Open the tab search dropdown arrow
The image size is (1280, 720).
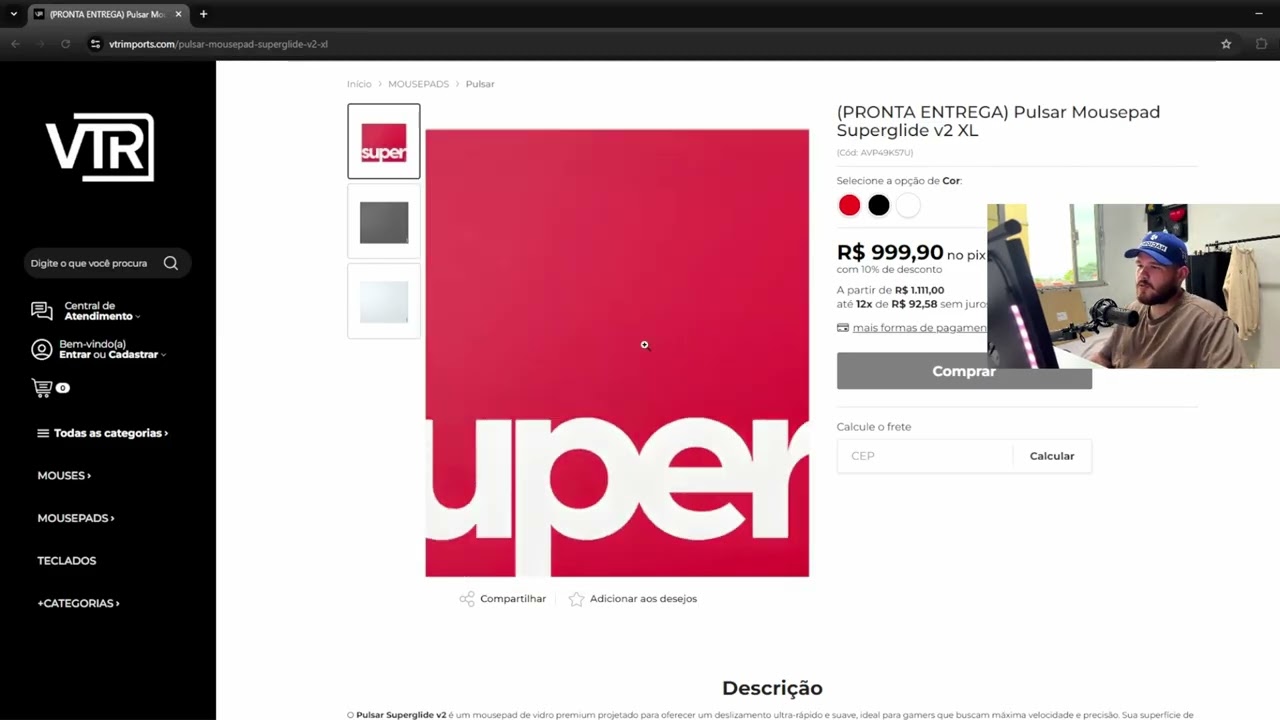pos(13,14)
